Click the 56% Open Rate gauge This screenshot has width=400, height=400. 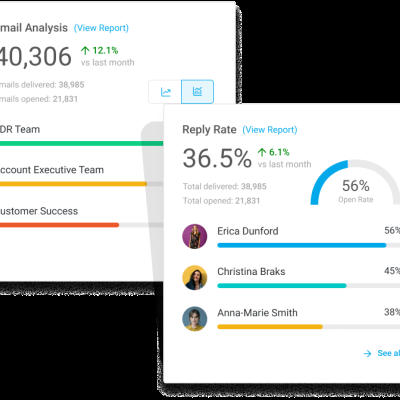click(x=355, y=182)
